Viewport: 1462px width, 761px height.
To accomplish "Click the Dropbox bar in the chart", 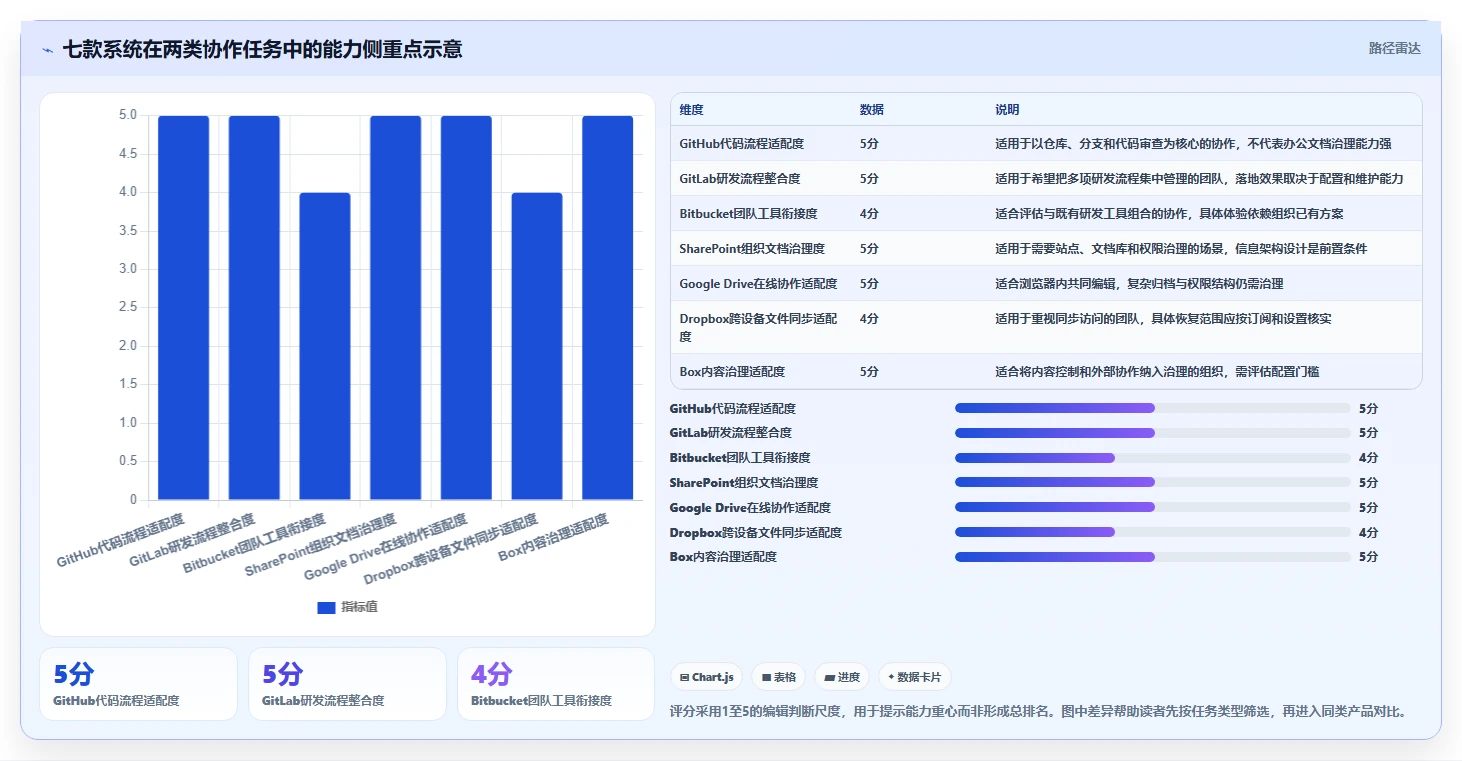I will (537, 346).
